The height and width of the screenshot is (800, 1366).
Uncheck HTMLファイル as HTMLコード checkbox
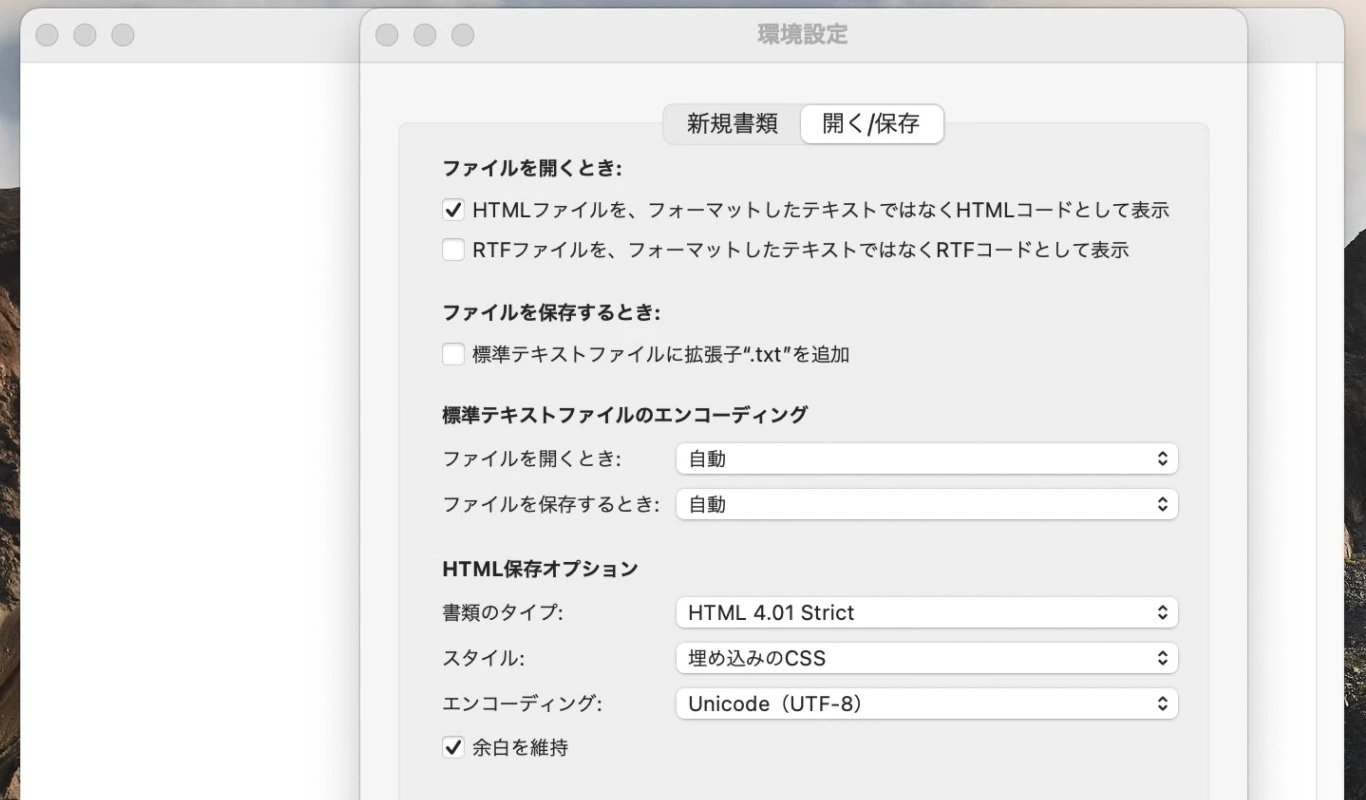coord(453,210)
